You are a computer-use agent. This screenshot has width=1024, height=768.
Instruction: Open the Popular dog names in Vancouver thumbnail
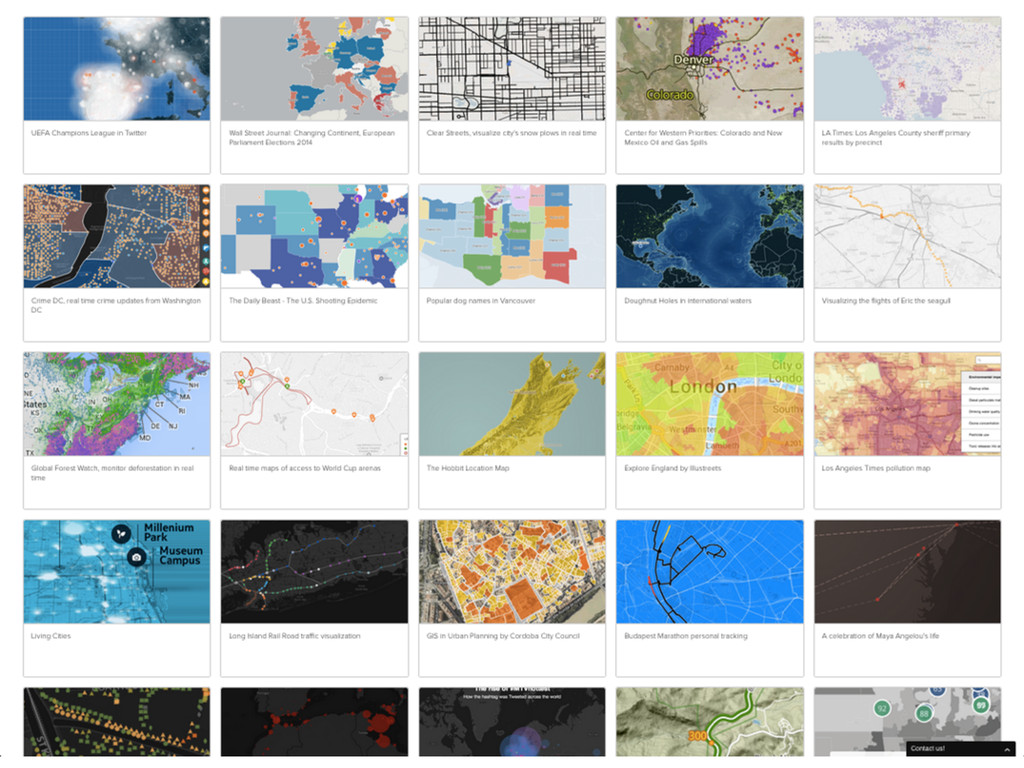point(512,236)
